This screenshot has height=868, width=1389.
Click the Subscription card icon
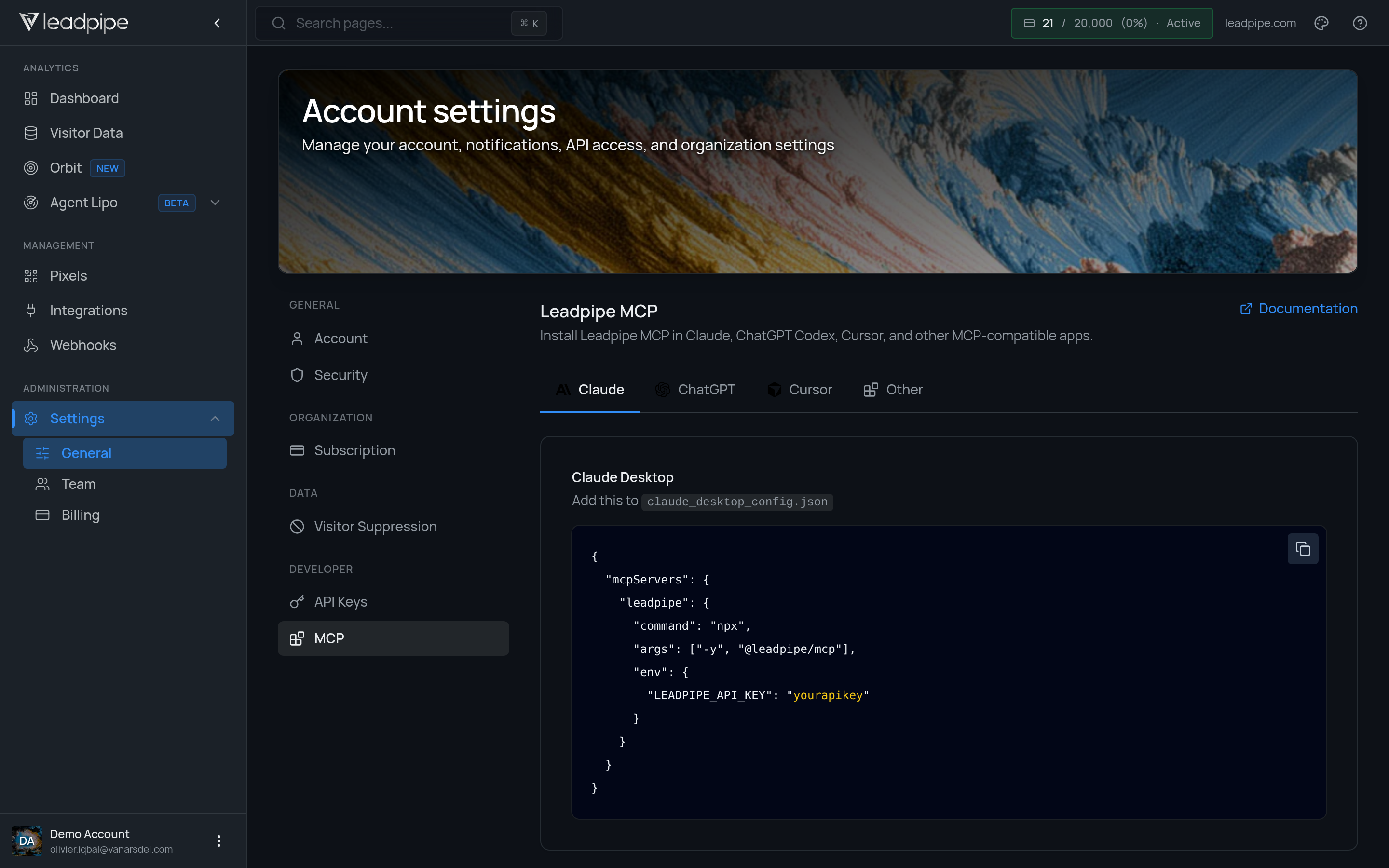[x=297, y=451]
